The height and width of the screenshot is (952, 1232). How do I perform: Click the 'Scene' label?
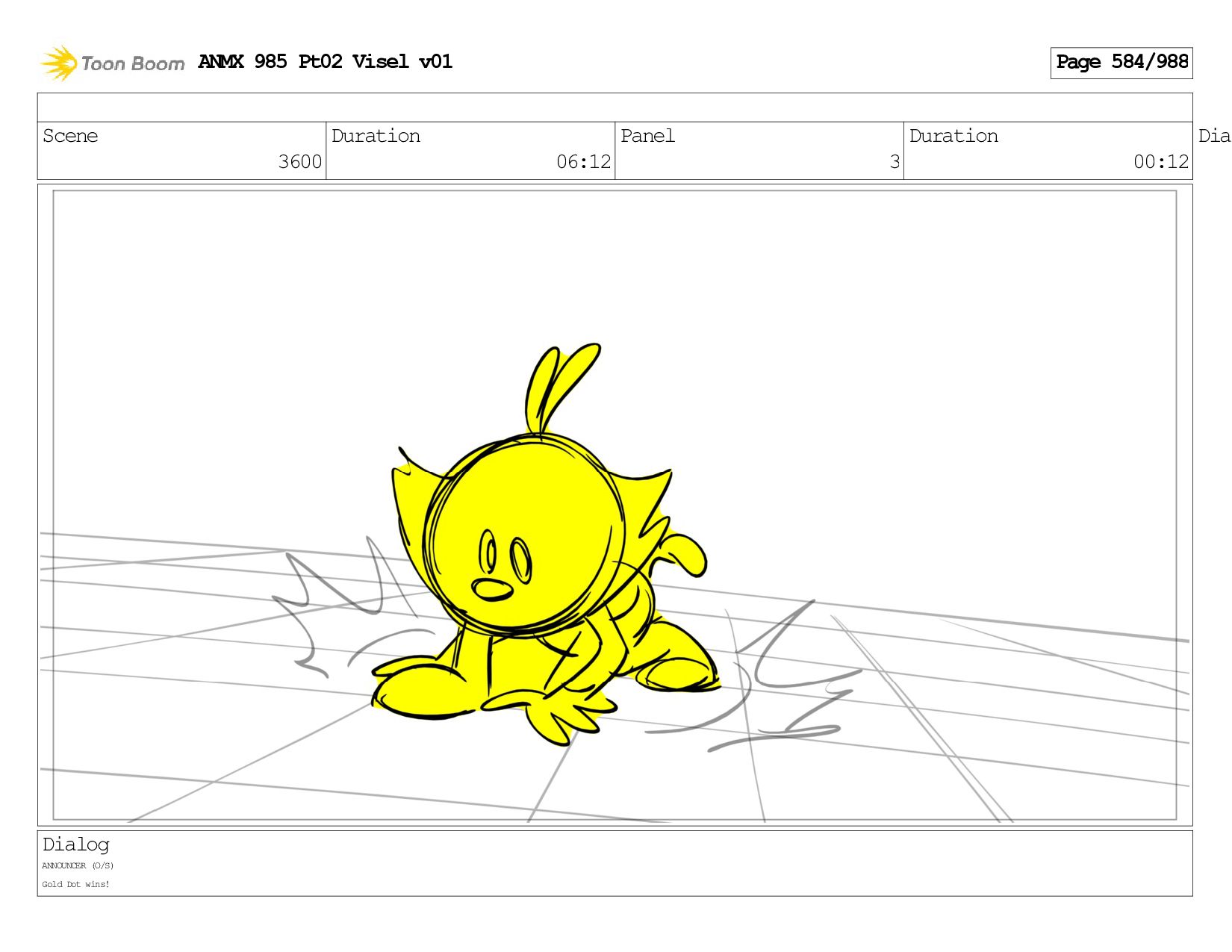[70, 136]
